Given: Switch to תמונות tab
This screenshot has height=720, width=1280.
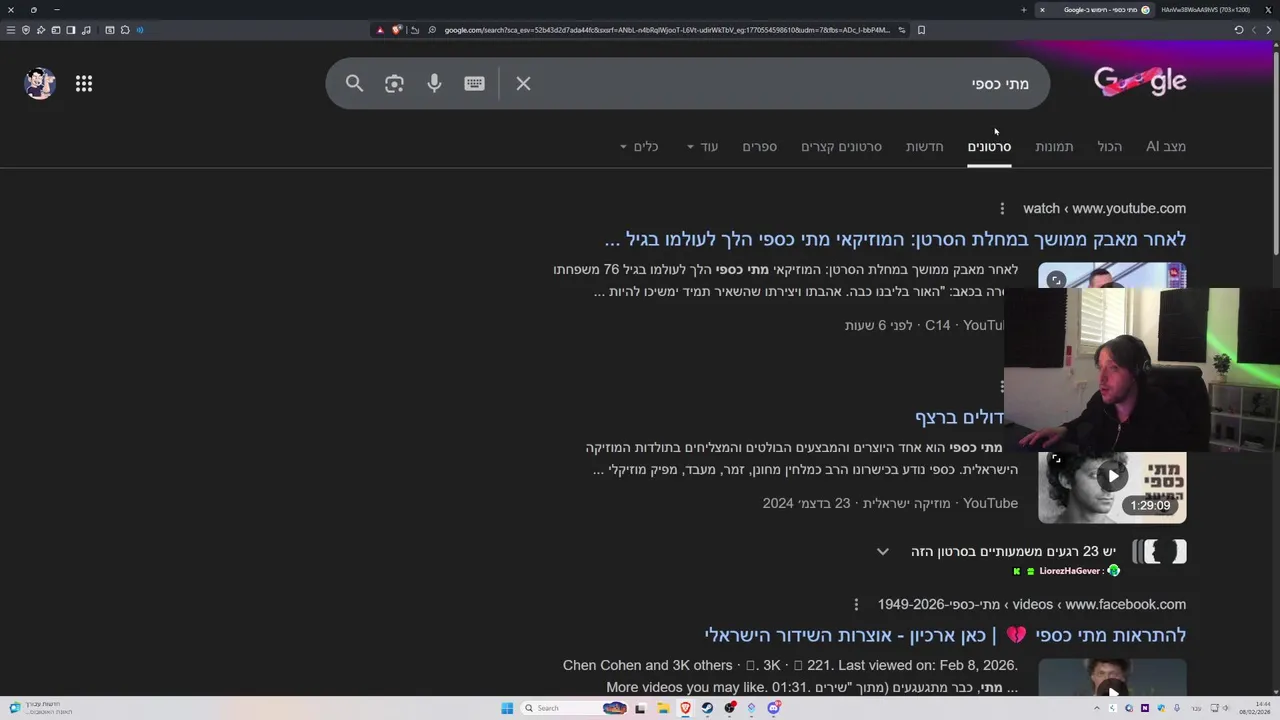Looking at the screenshot, I should tap(1054, 146).
